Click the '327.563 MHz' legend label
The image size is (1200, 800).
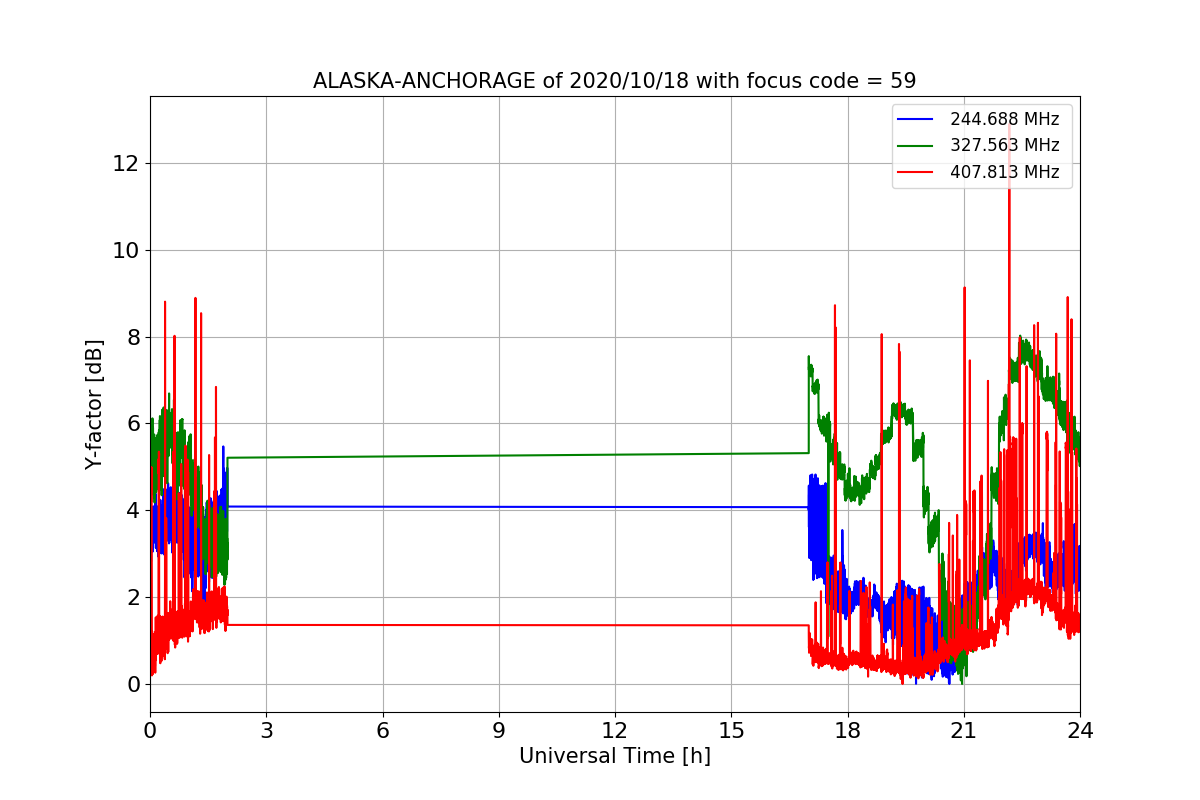point(1004,145)
